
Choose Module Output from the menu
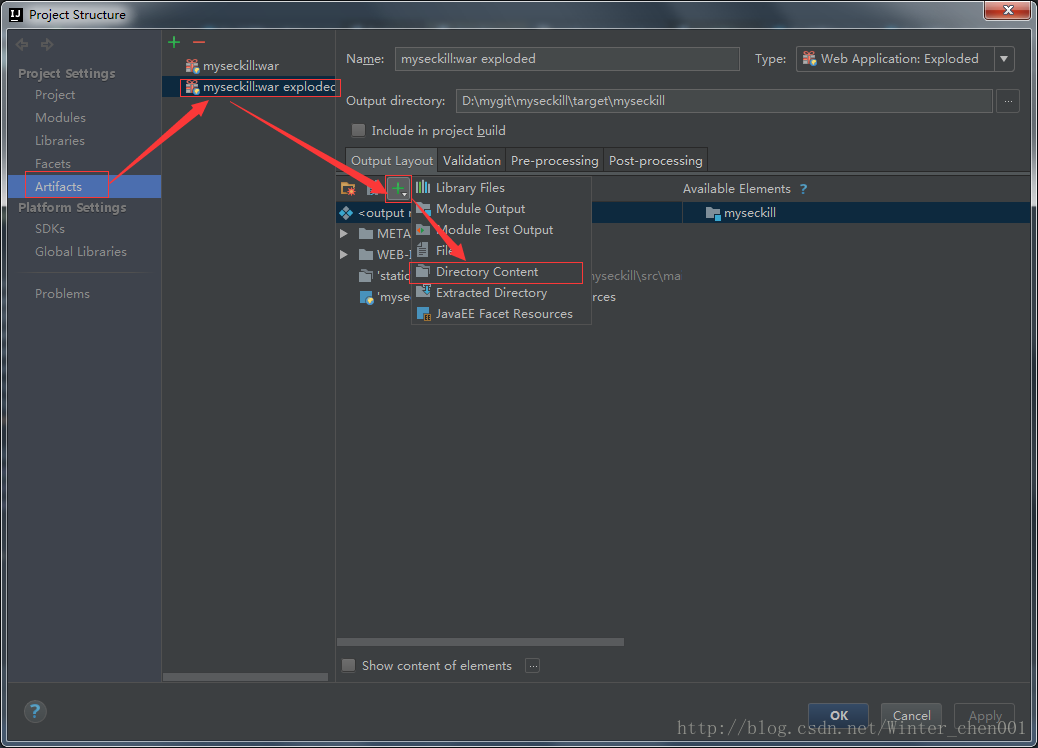click(501, 209)
